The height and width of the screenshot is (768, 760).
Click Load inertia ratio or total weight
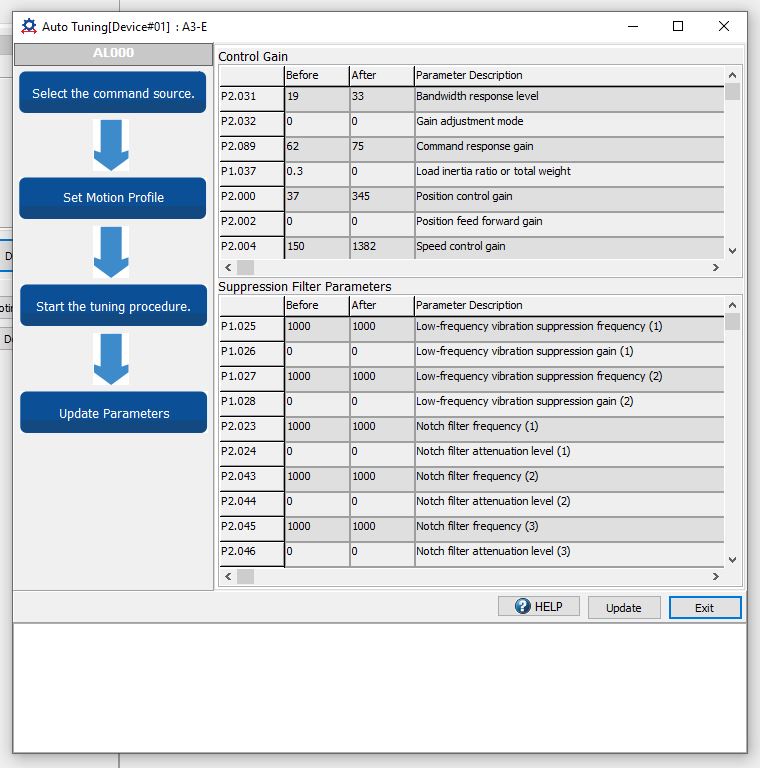pyautogui.click(x=569, y=173)
